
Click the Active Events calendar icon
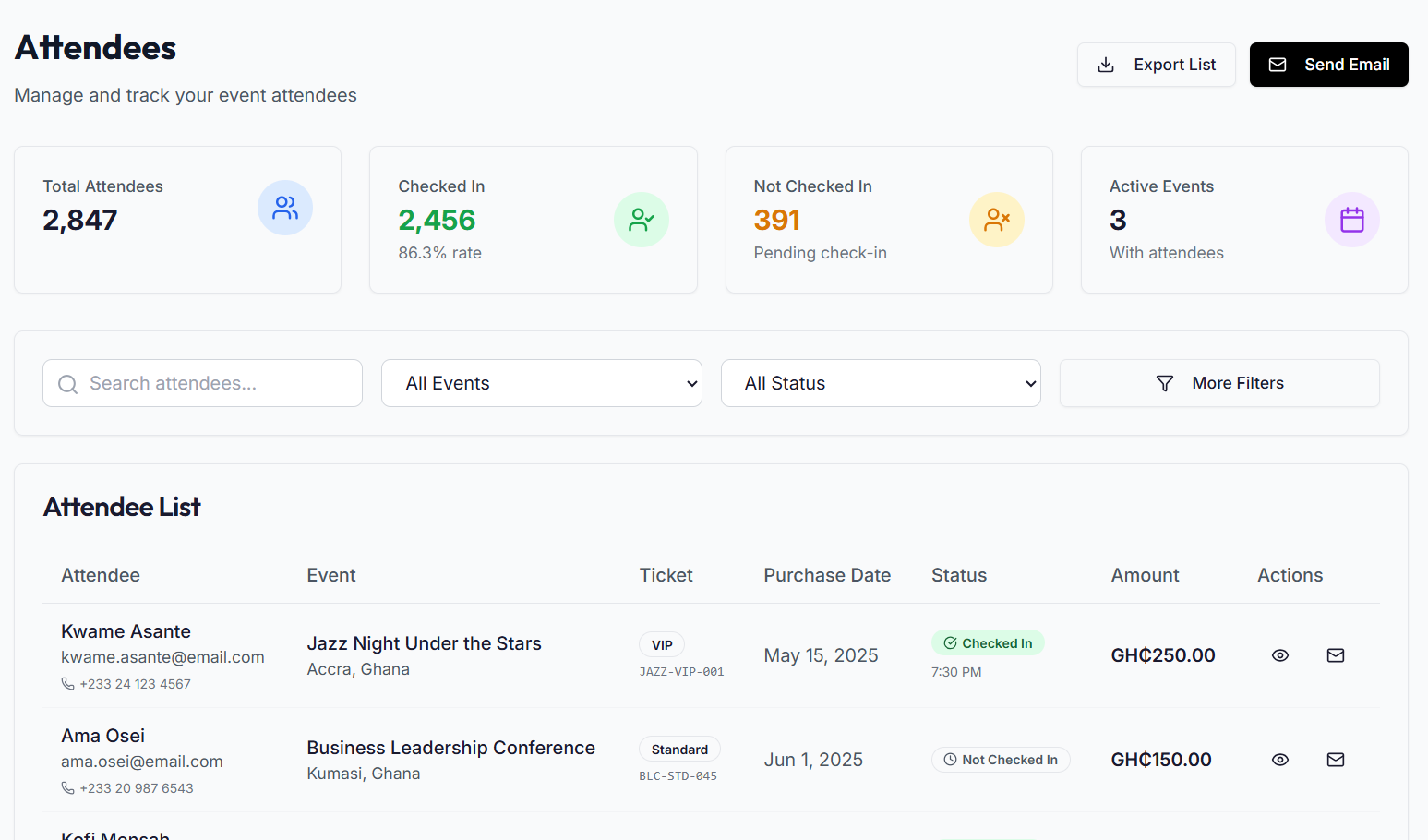(x=1352, y=220)
